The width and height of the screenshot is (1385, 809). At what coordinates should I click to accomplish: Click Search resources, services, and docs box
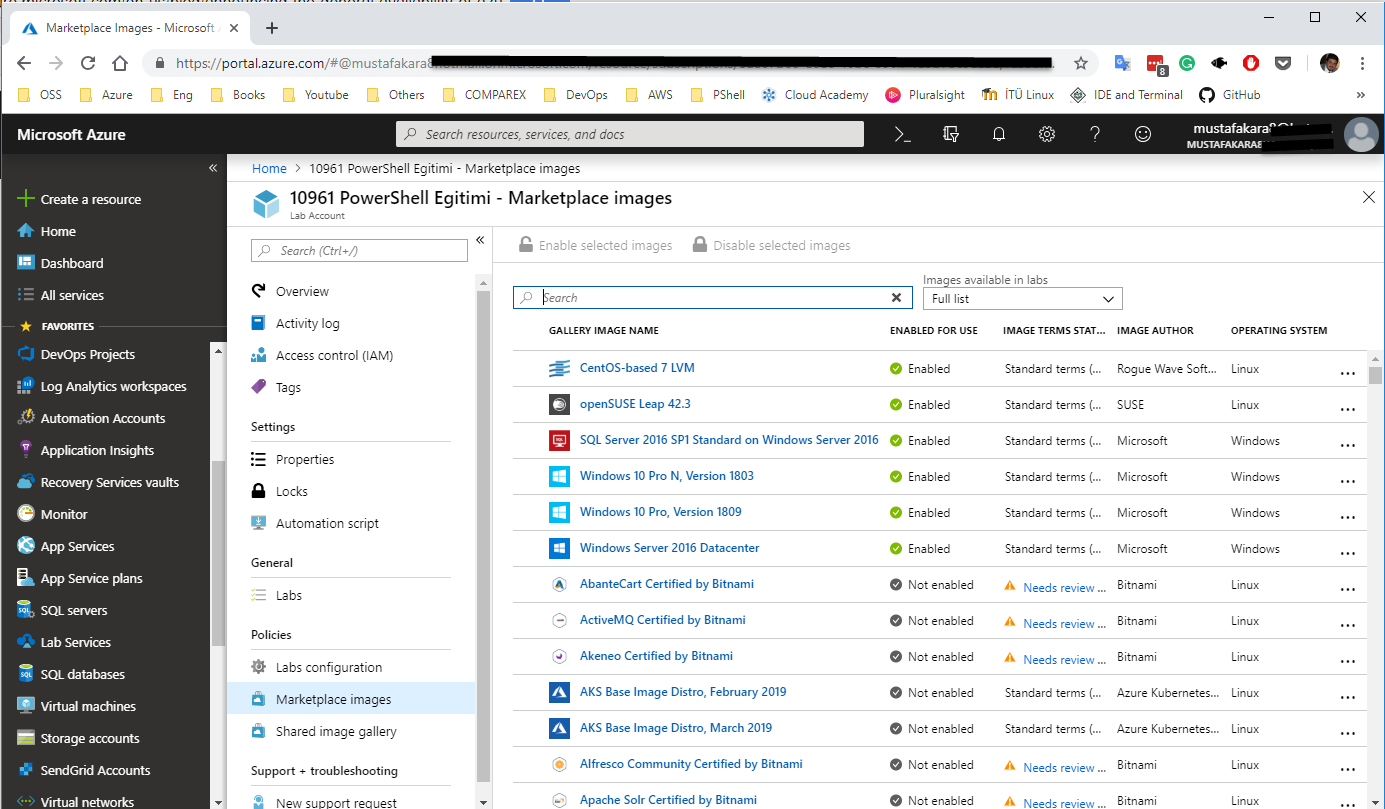pyautogui.click(x=630, y=134)
